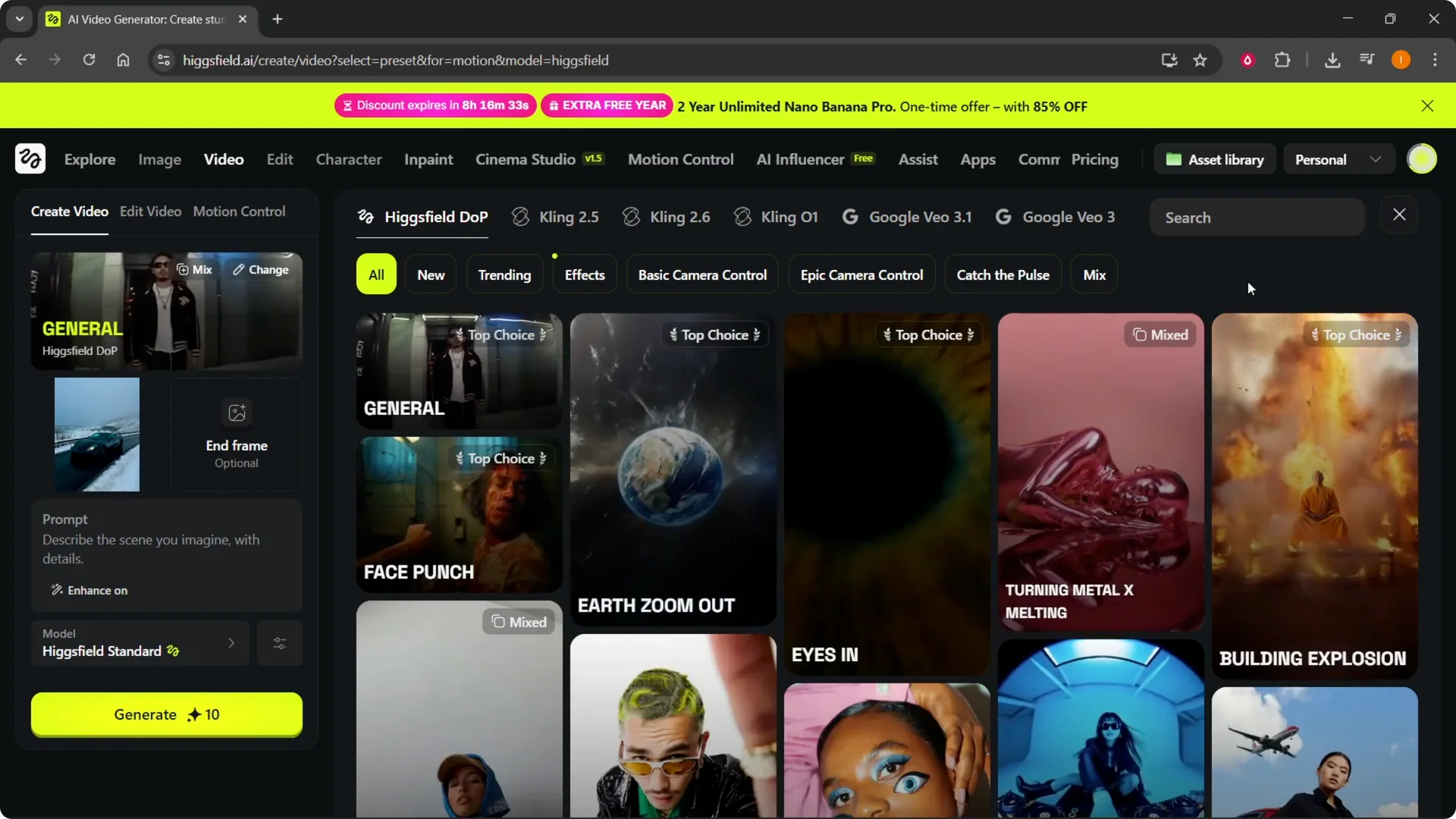
Task: Expand the Higgsfield Standard model selector
Action: [x=140, y=643]
